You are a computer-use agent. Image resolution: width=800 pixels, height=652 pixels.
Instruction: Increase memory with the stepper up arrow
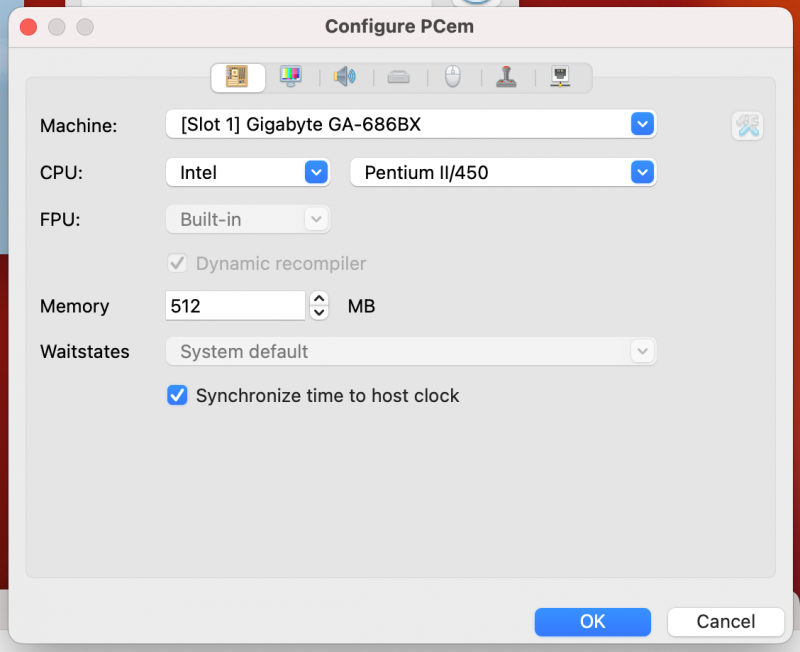319,299
